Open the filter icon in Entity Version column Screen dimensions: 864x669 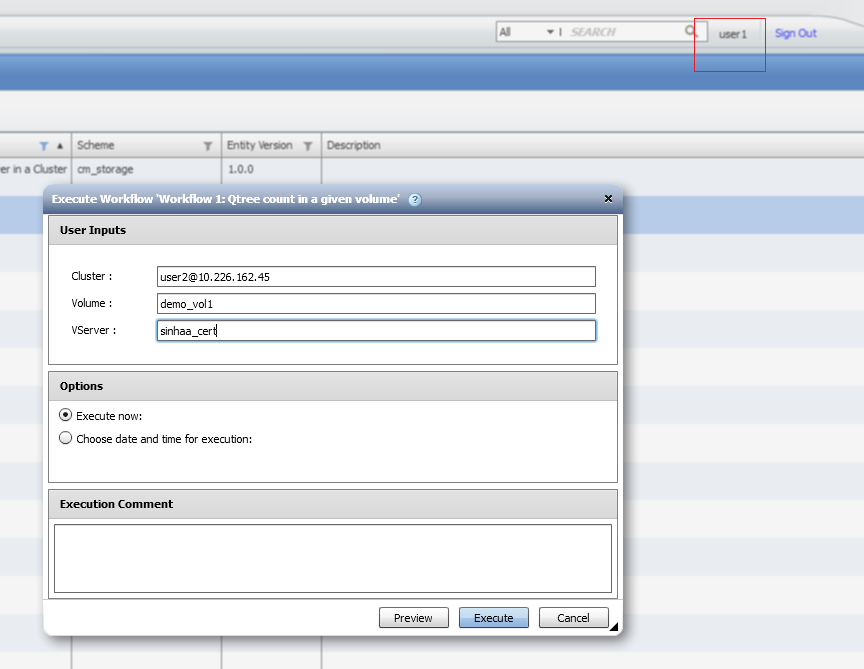[x=308, y=145]
